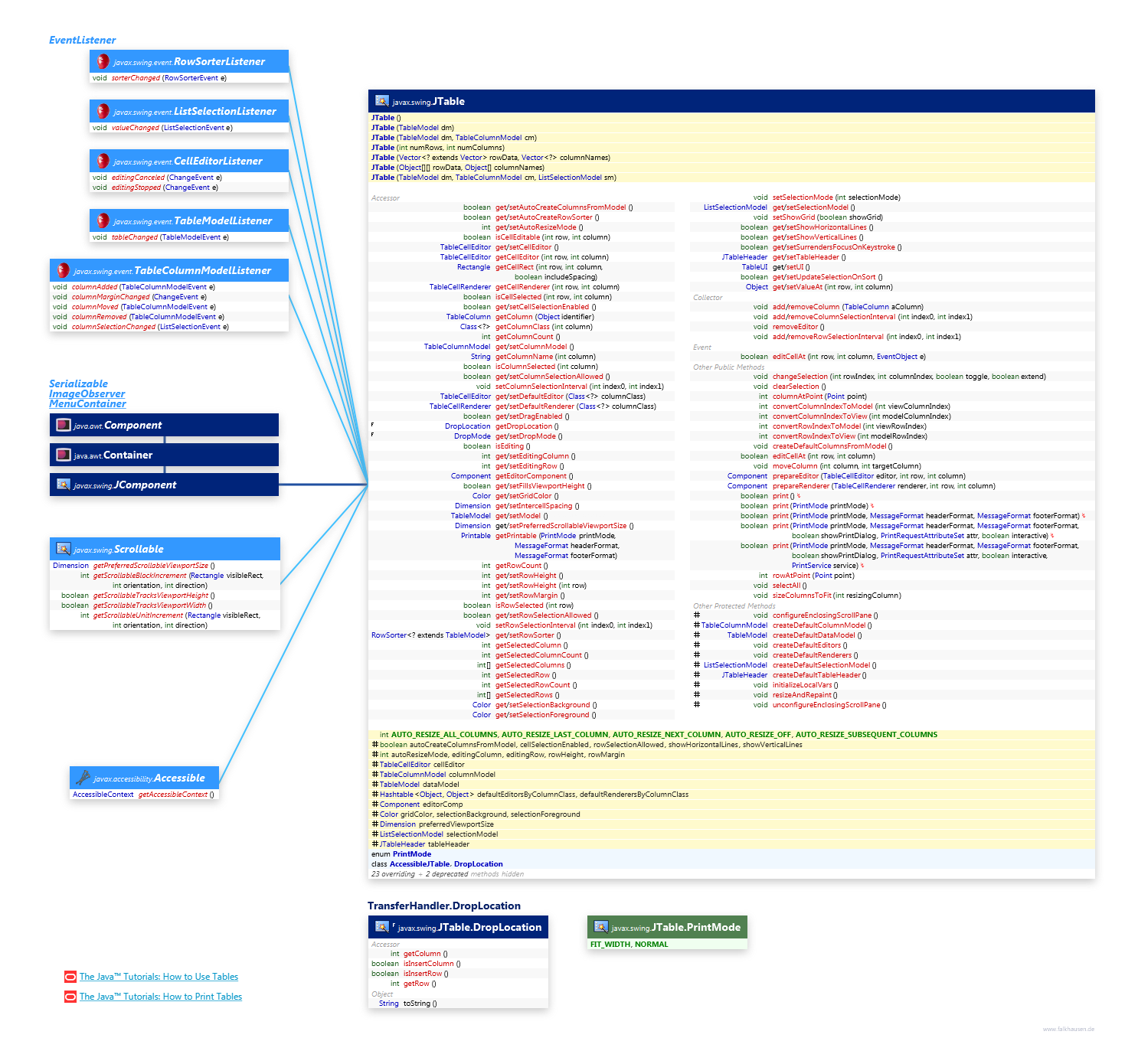Screen dimensions: 1138x1064
Task: Click the JTable.DropLocation class icon
Action: (x=381, y=927)
